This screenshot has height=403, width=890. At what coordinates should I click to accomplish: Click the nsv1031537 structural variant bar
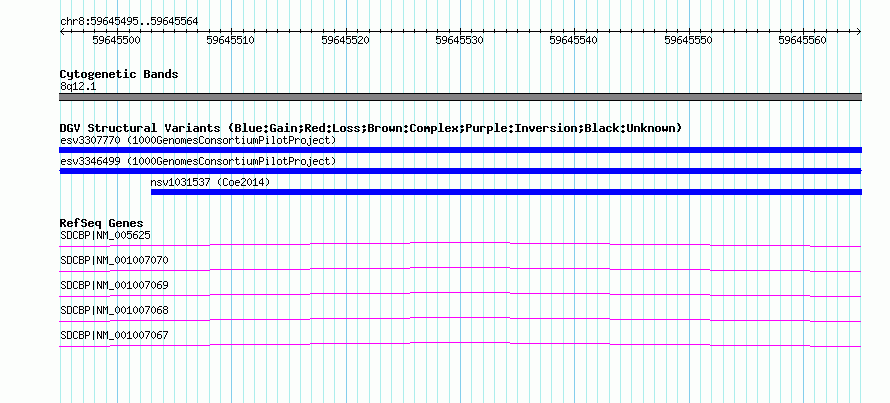506,192
